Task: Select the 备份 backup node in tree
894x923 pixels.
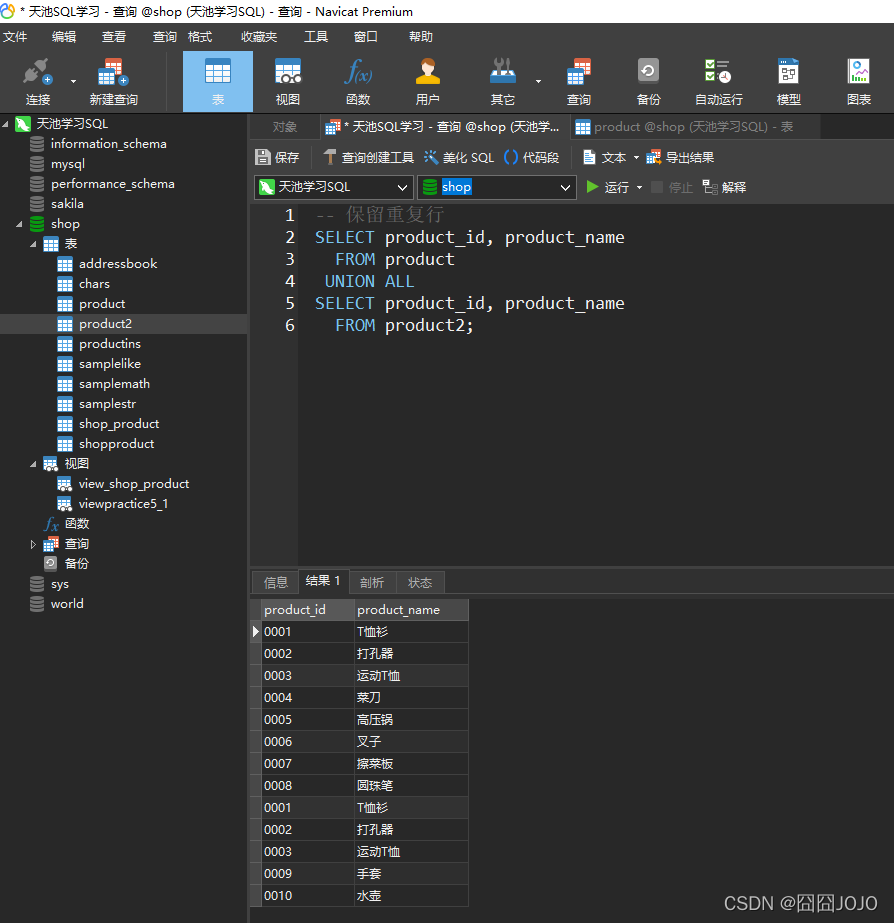Action: 77,564
